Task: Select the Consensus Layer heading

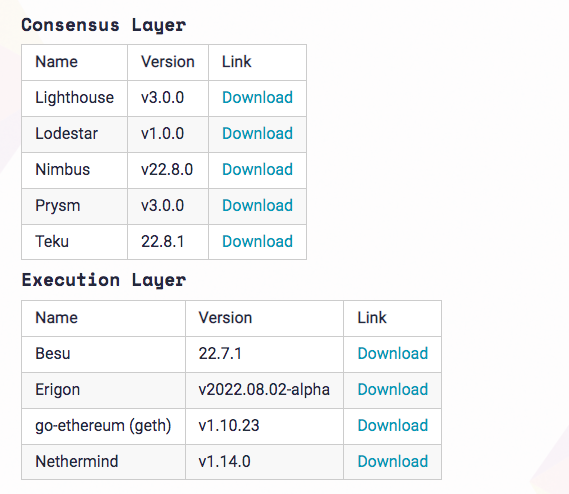Action: coord(104,25)
